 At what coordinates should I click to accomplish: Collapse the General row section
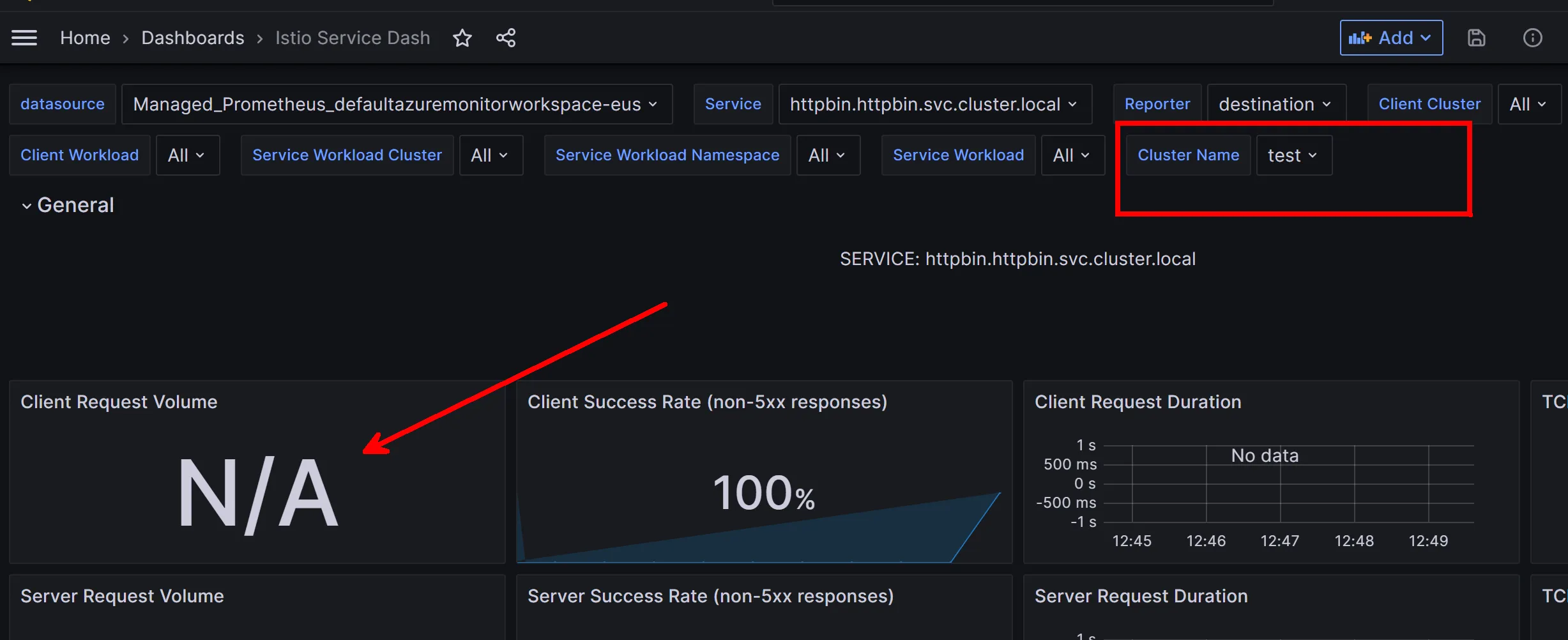(68, 205)
